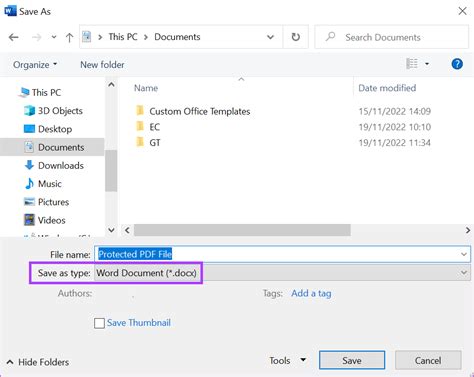474x377 pixels.
Task: Click the Music note icon
Action: click(x=29, y=183)
